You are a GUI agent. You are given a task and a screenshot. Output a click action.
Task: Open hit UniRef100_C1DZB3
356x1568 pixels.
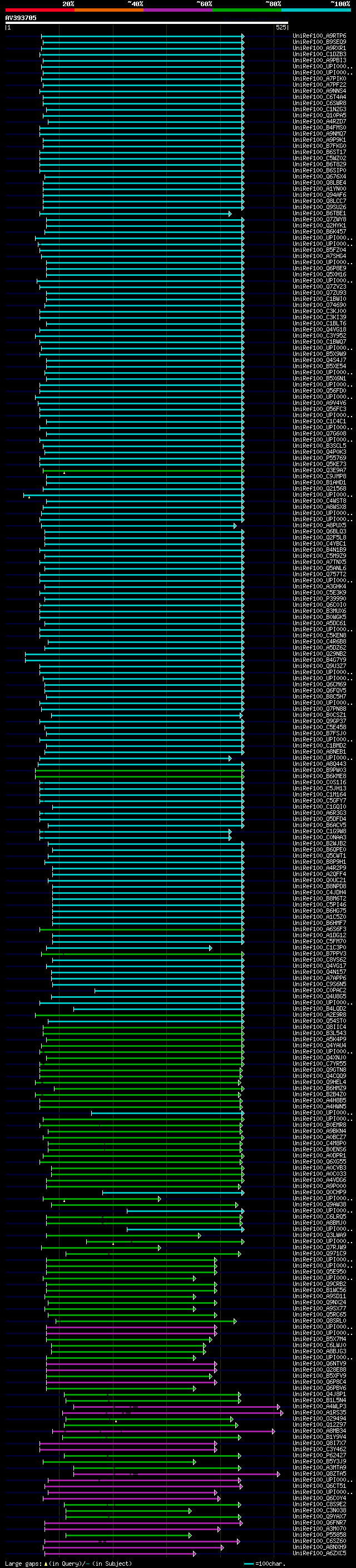[x=319, y=54]
